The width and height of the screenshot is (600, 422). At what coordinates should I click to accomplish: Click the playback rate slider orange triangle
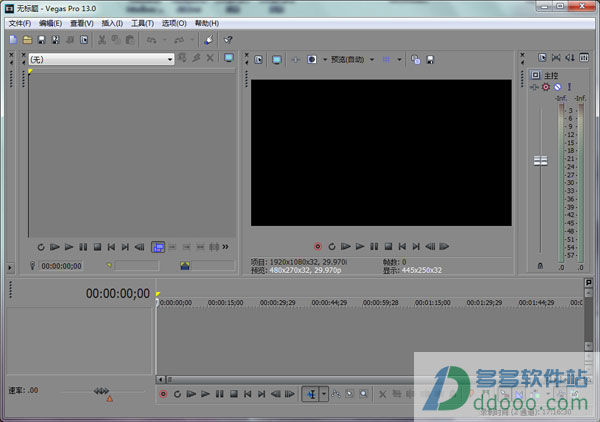(x=110, y=399)
